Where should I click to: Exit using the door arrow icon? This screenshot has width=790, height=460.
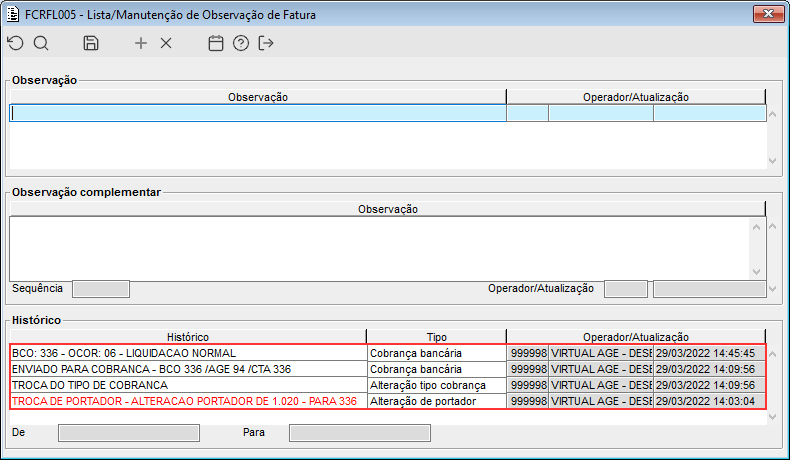[x=266, y=43]
